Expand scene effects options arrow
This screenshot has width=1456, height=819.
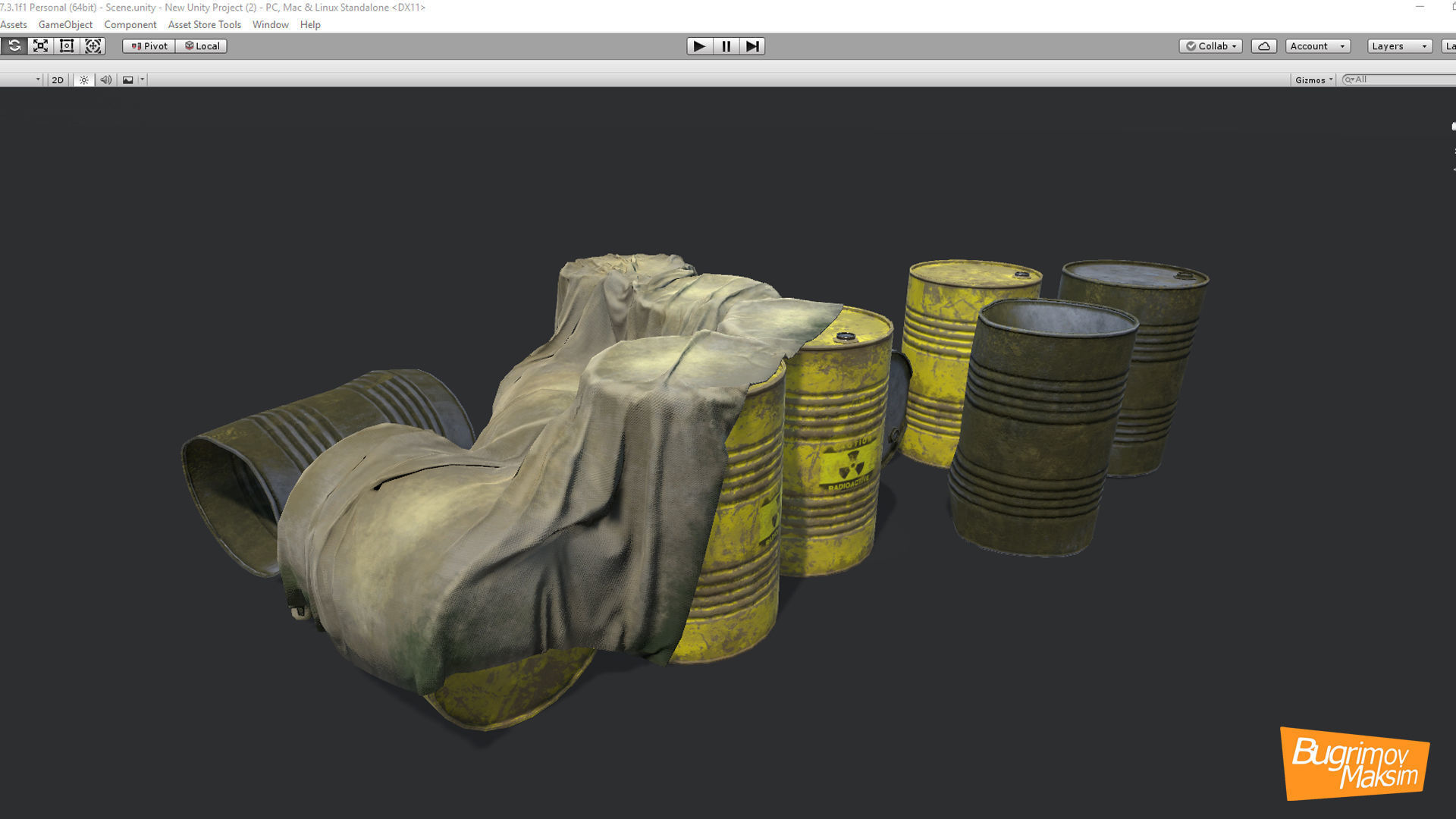tap(142, 80)
